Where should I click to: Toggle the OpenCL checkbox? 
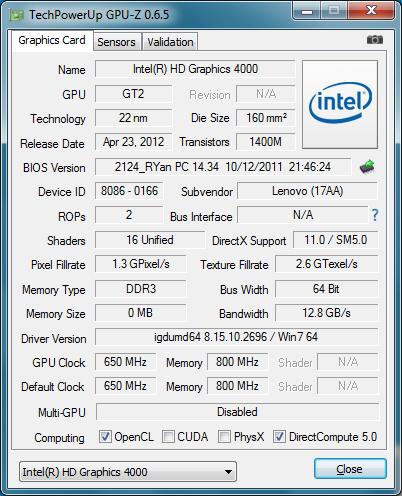[105, 436]
